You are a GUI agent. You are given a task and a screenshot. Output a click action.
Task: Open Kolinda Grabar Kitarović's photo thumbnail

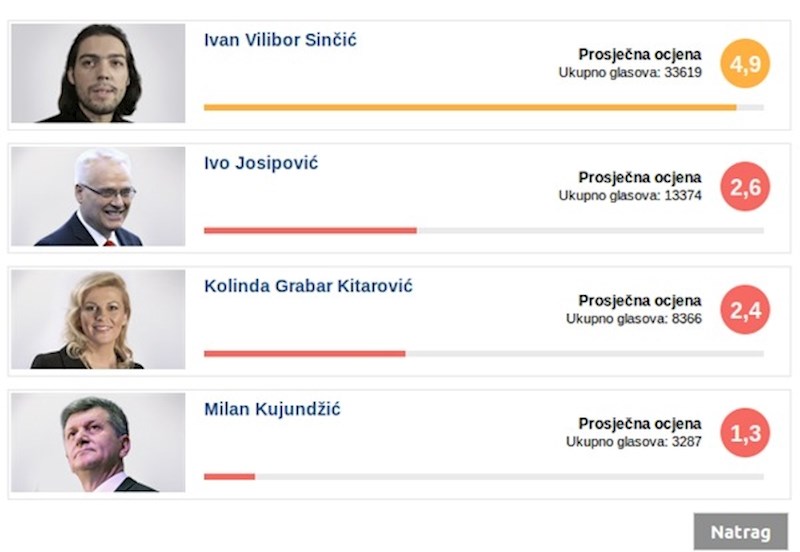coord(98,320)
